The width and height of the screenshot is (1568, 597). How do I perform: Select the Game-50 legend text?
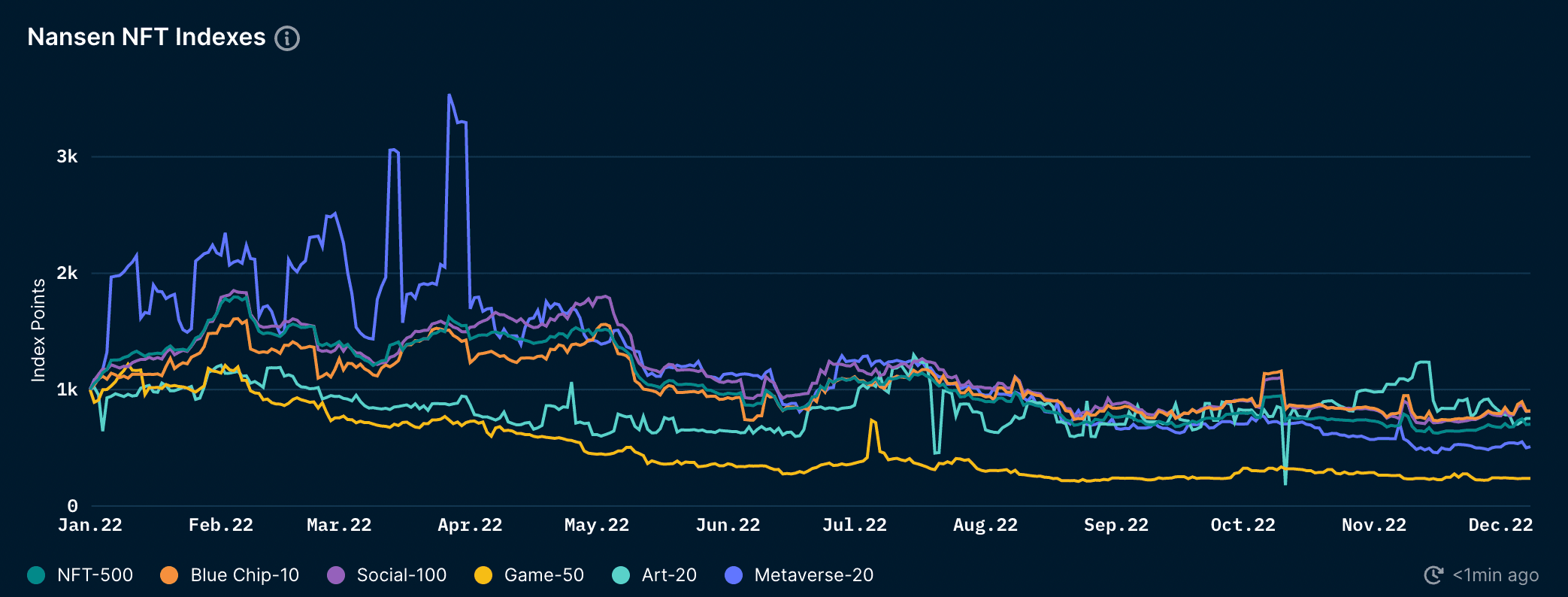(543, 575)
